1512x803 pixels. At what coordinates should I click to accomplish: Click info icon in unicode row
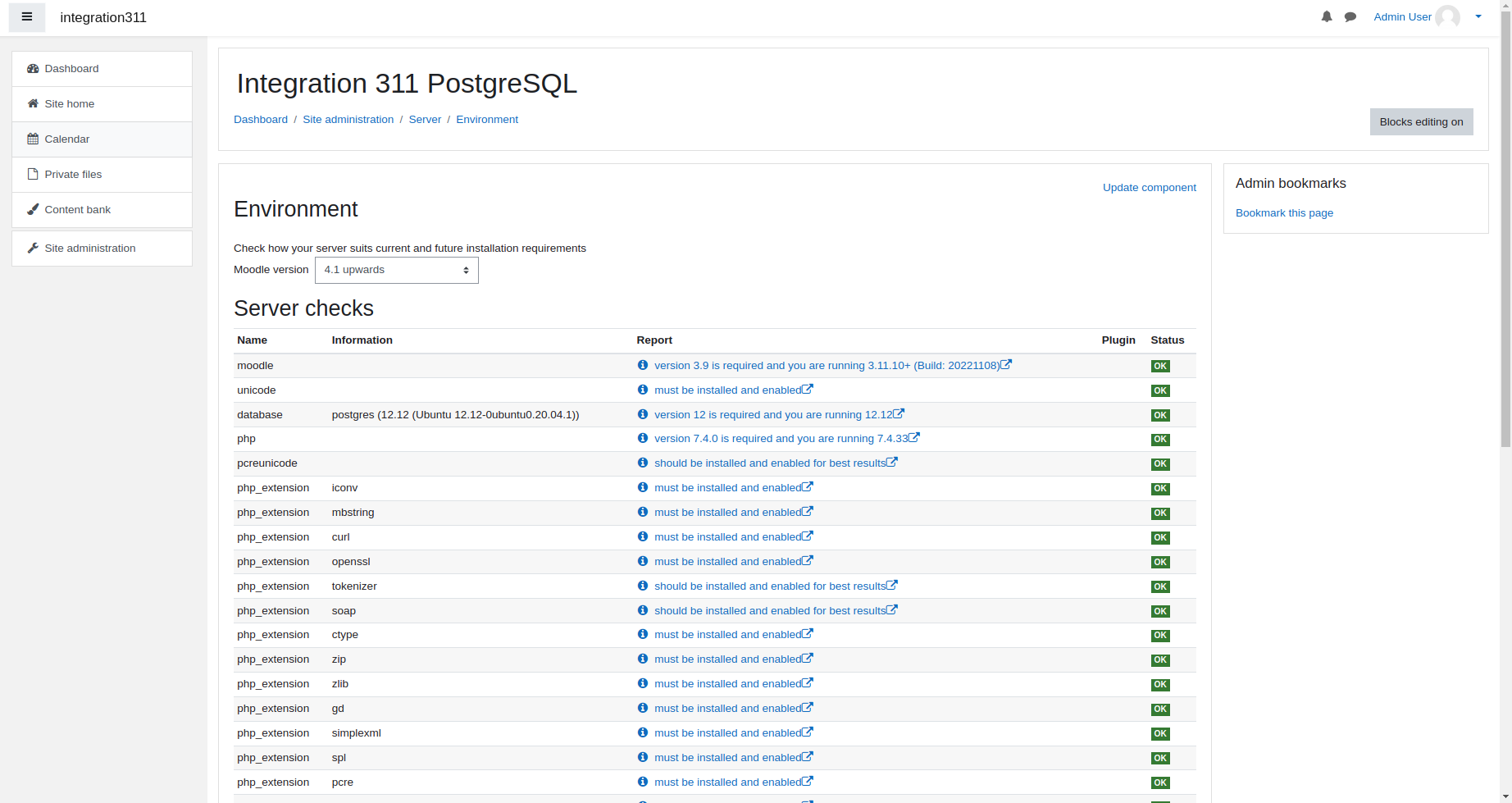(643, 390)
